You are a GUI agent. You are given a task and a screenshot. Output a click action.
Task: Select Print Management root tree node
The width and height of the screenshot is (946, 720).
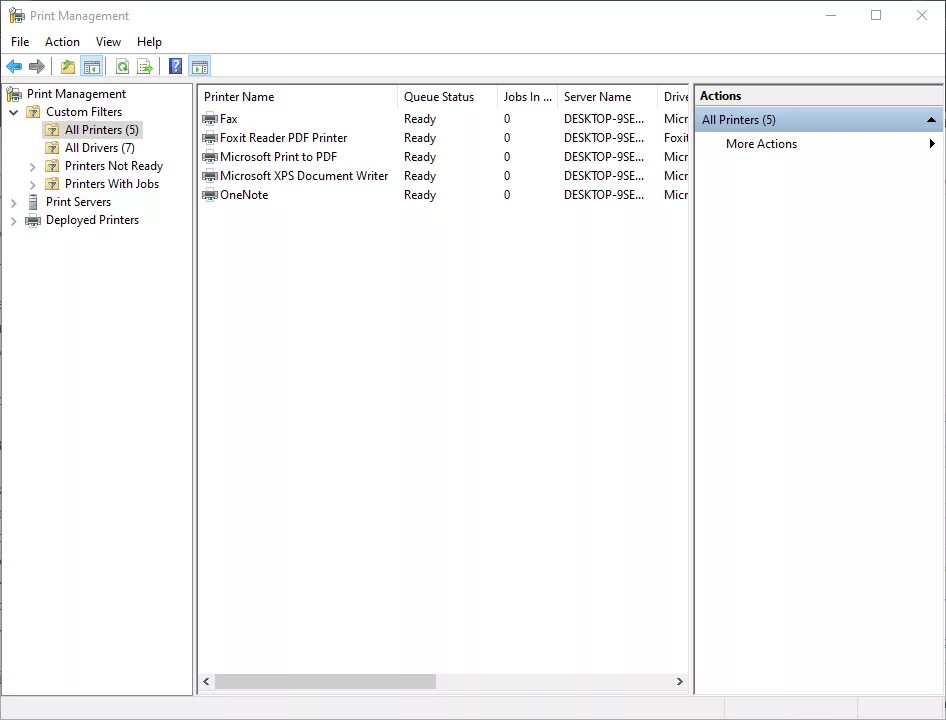pos(77,94)
